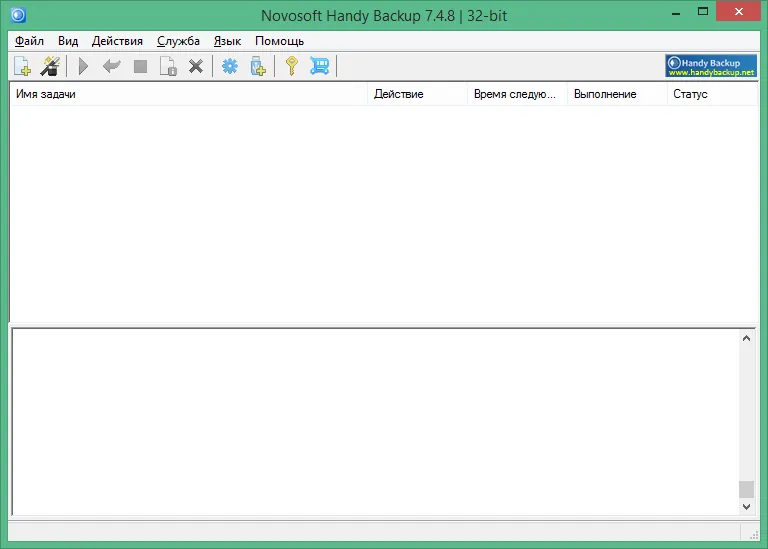Open settings gear icon in toolbar
The height and width of the screenshot is (549, 768).
(x=230, y=66)
